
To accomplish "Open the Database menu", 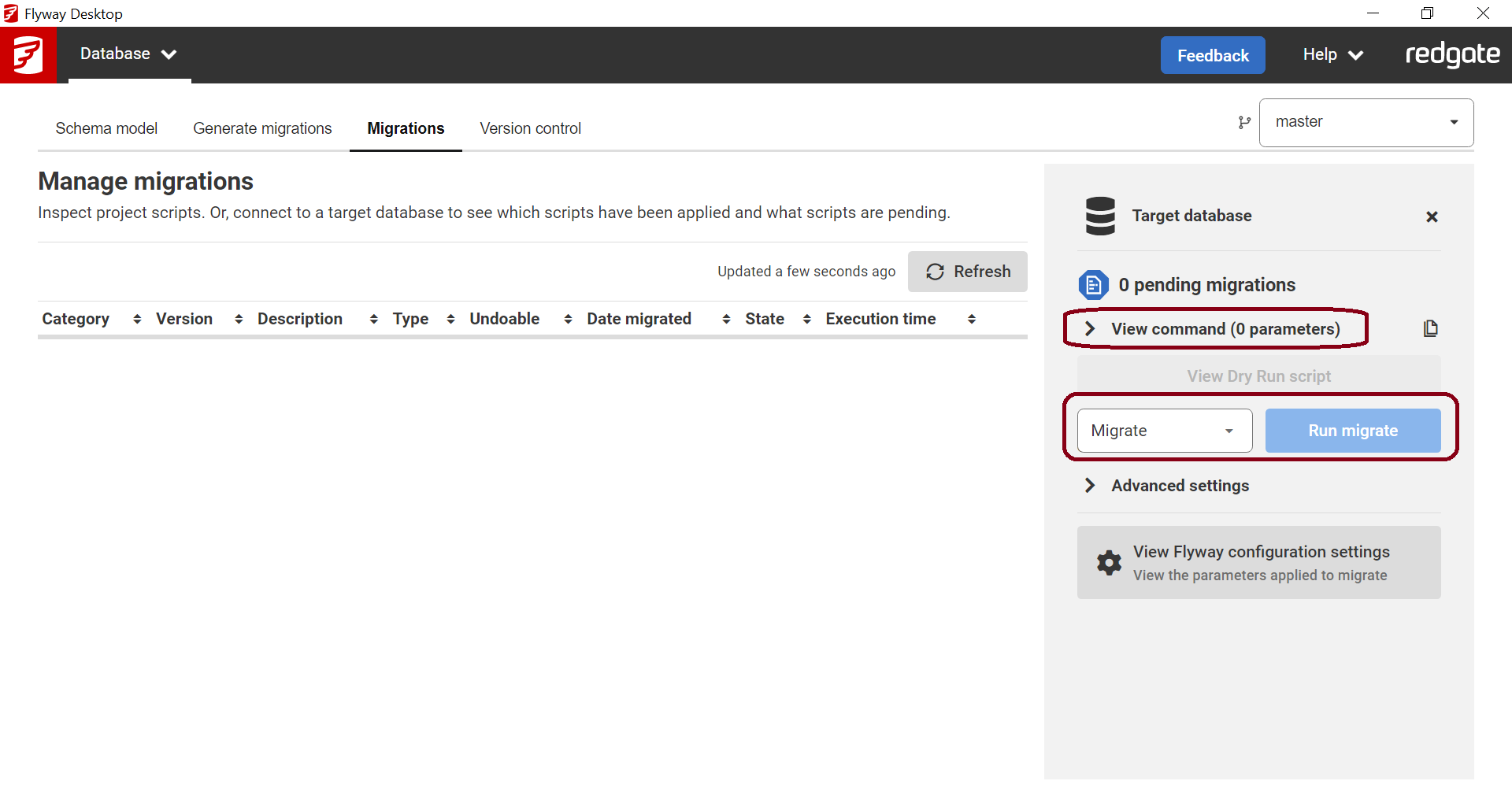I will 128,54.
